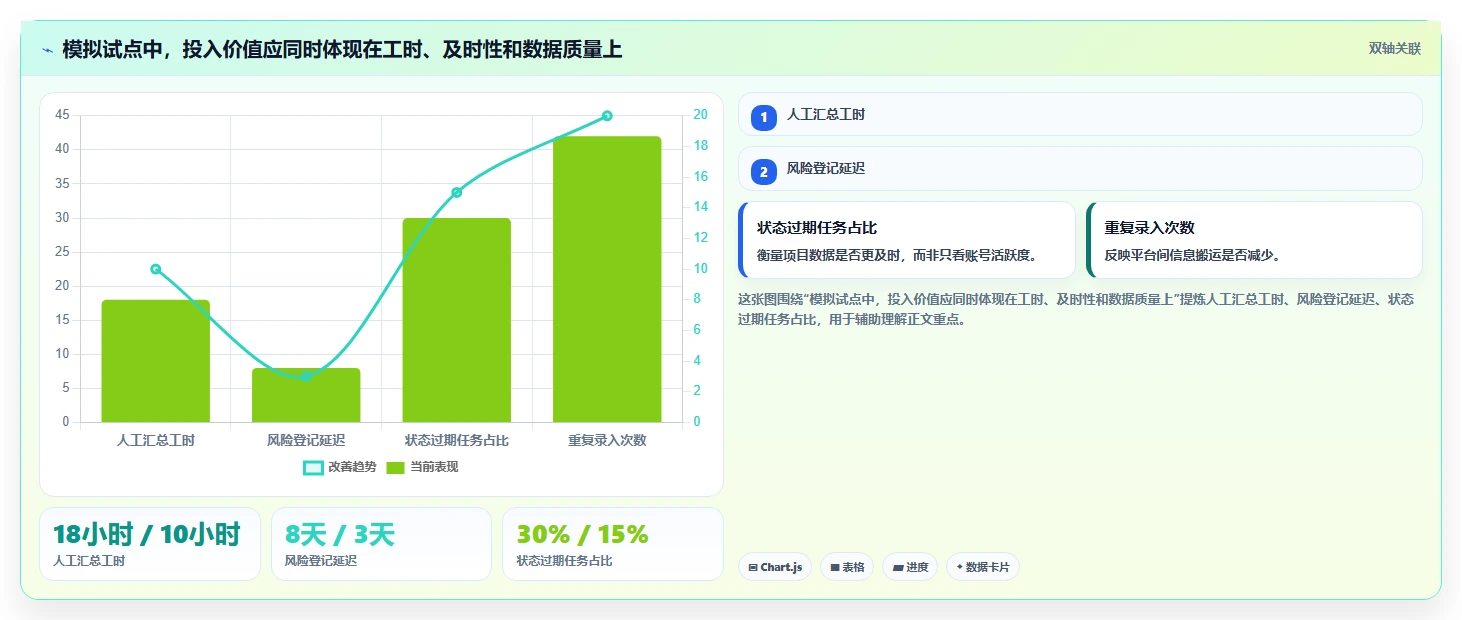Toggle the 当前表现 legend item
The width and height of the screenshot is (1462, 620).
click(422, 467)
